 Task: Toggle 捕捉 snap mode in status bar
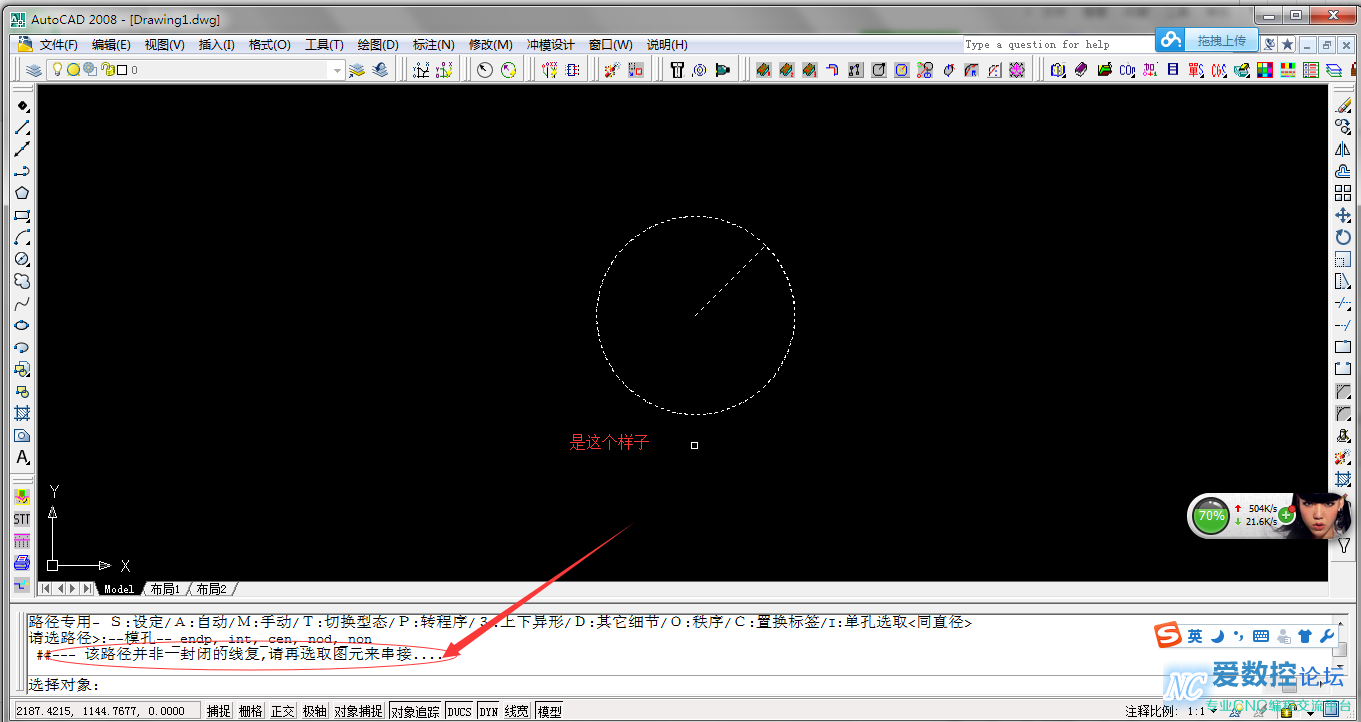click(219, 711)
